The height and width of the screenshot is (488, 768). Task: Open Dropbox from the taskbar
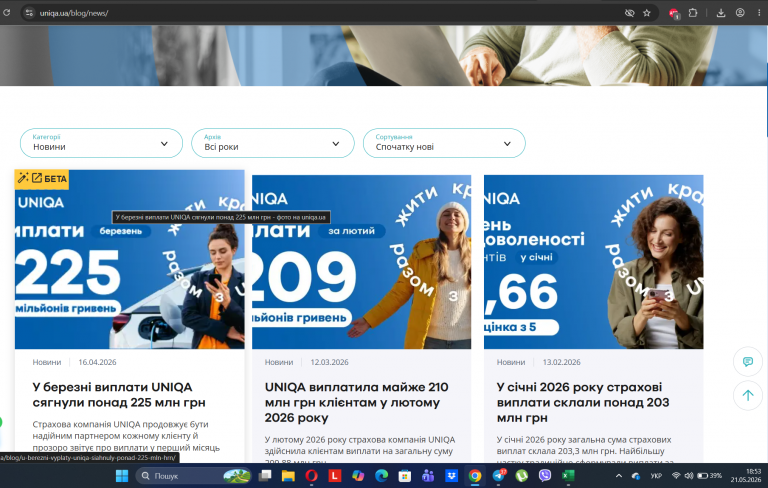(451, 476)
